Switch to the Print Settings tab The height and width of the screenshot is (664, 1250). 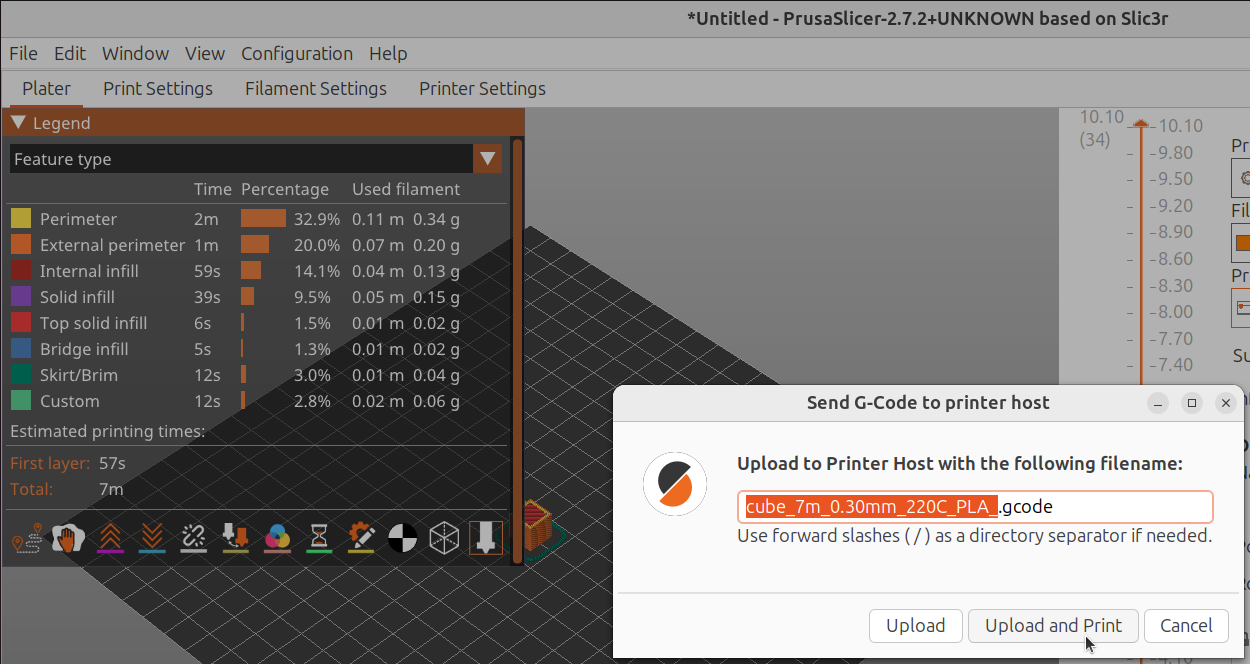point(158,88)
